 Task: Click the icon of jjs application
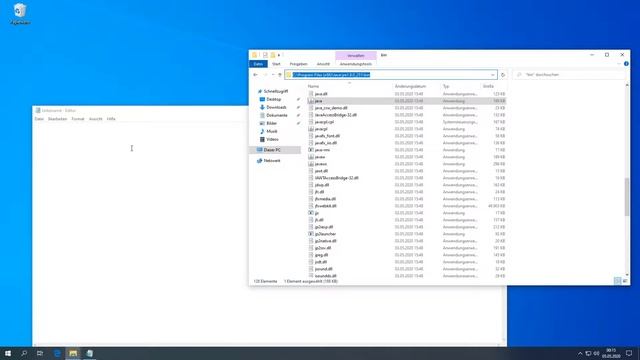point(311,213)
